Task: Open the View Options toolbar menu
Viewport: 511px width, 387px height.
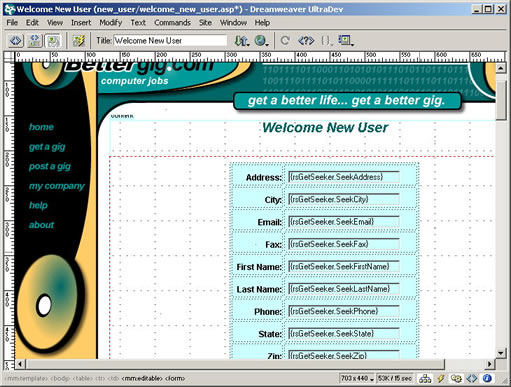Action: click(346, 41)
